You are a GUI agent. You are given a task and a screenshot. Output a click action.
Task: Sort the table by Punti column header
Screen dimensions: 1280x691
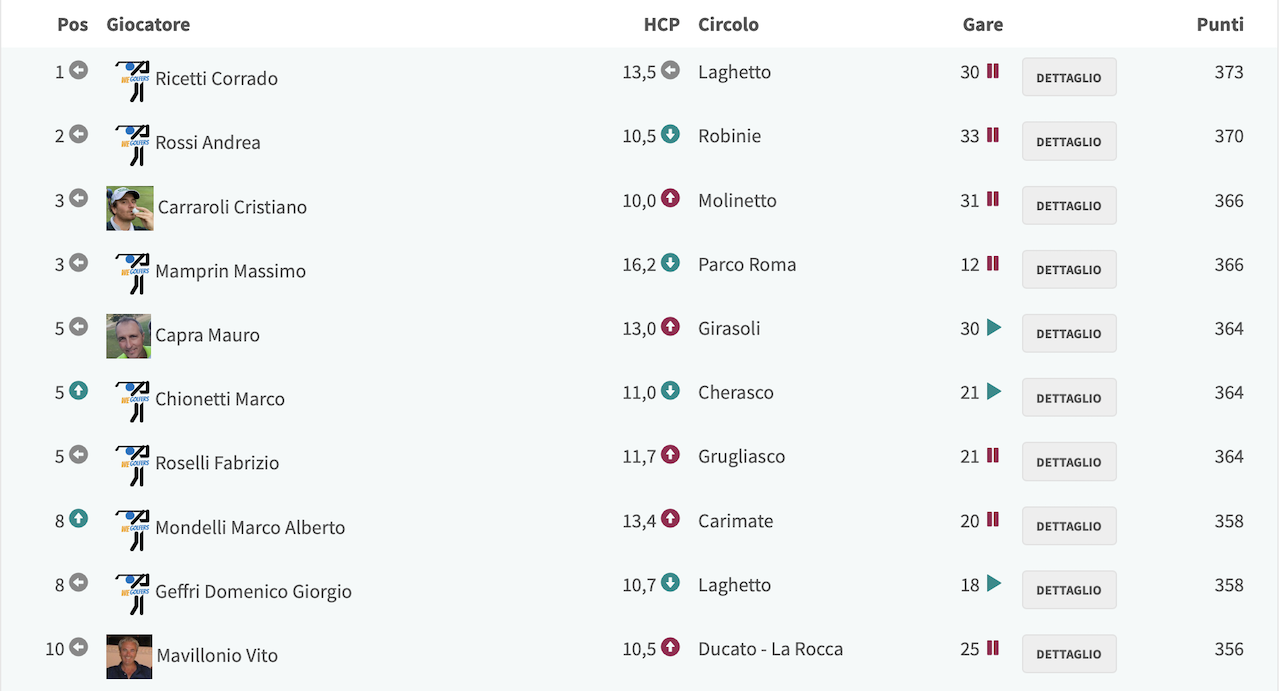click(1220, 24)
